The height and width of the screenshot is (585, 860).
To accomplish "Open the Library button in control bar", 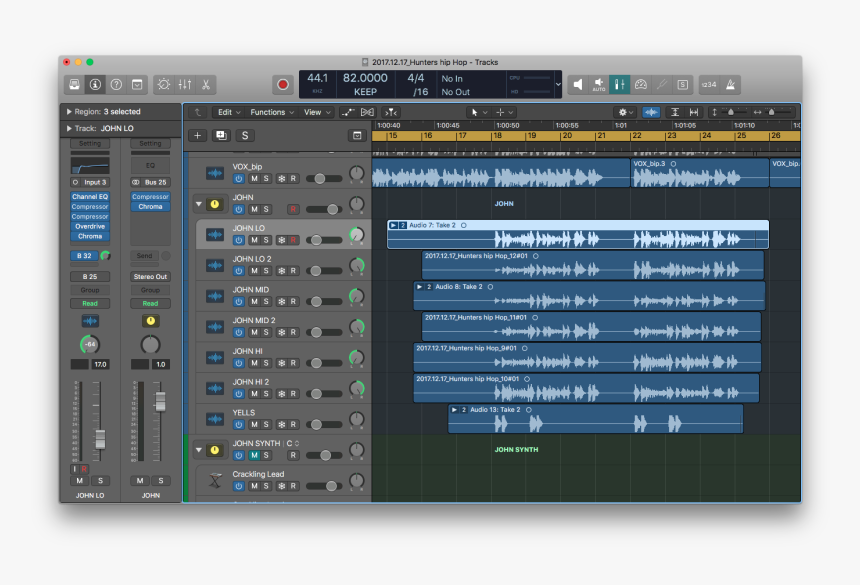I will [x=75, y=84].
